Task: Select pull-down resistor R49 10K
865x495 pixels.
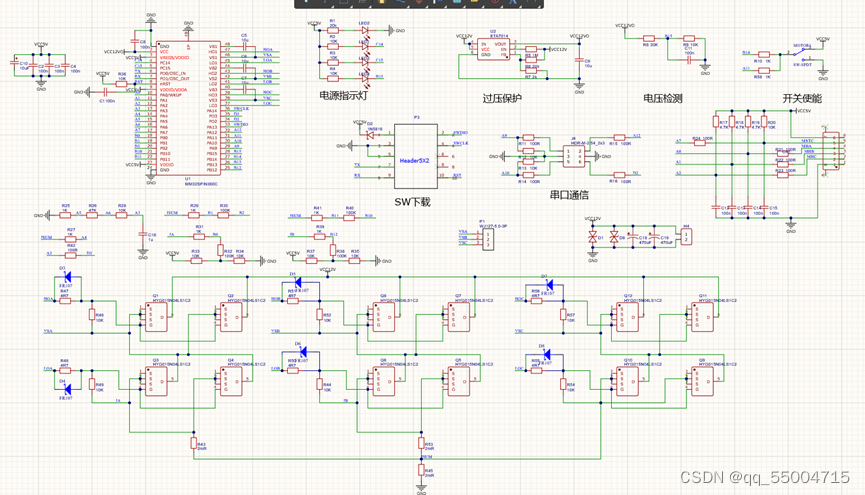Action: [92, 384]
